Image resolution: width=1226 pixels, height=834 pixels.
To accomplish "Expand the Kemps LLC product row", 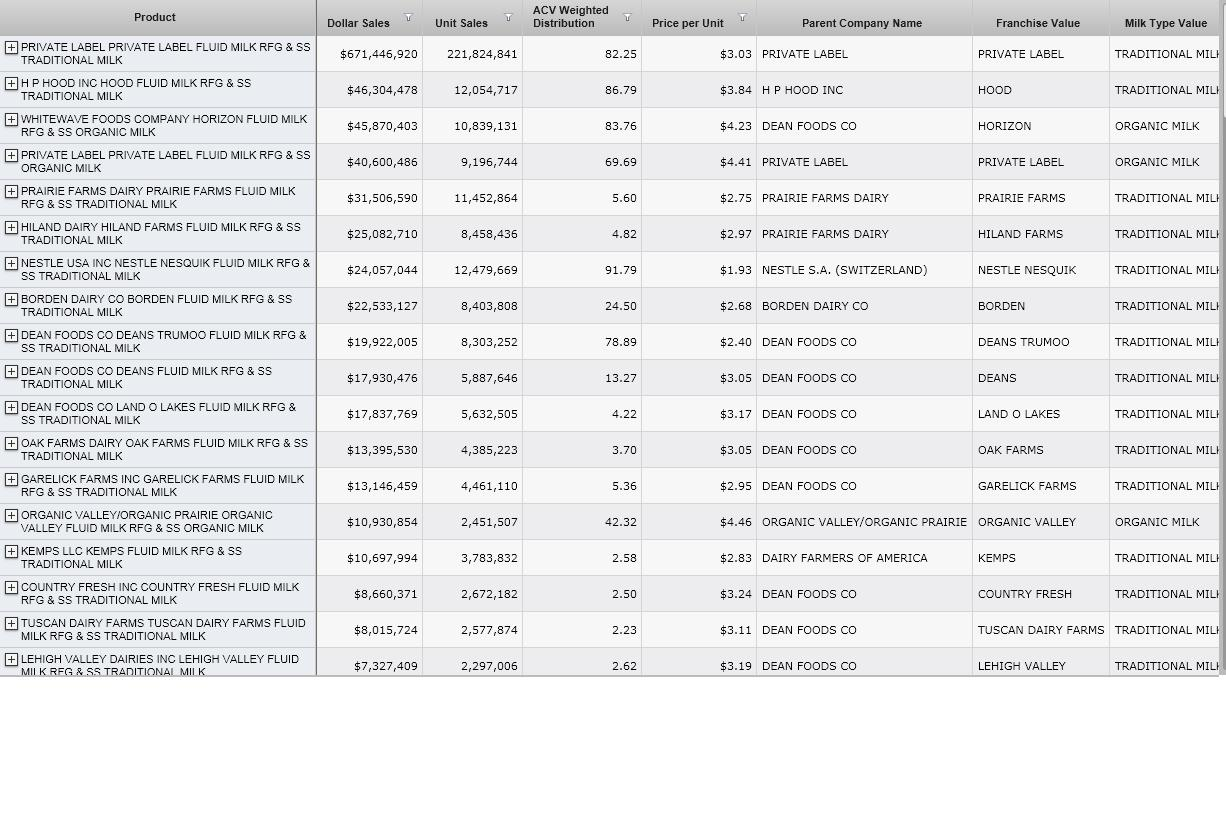I will (11, 552).
